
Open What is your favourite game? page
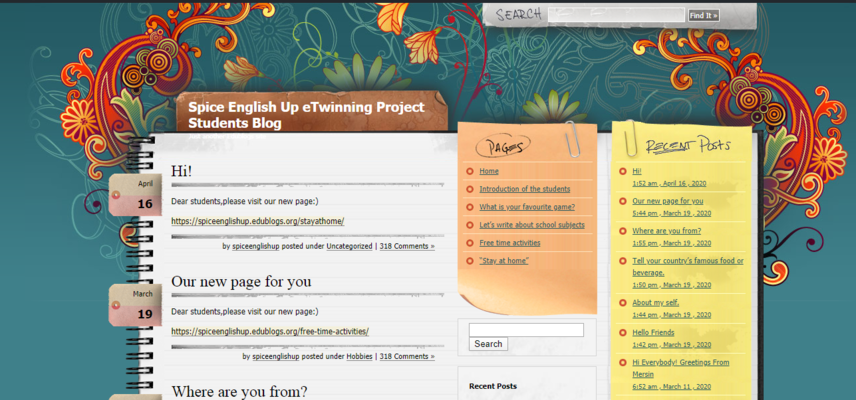pyautogui.click(x=526, y=207)
